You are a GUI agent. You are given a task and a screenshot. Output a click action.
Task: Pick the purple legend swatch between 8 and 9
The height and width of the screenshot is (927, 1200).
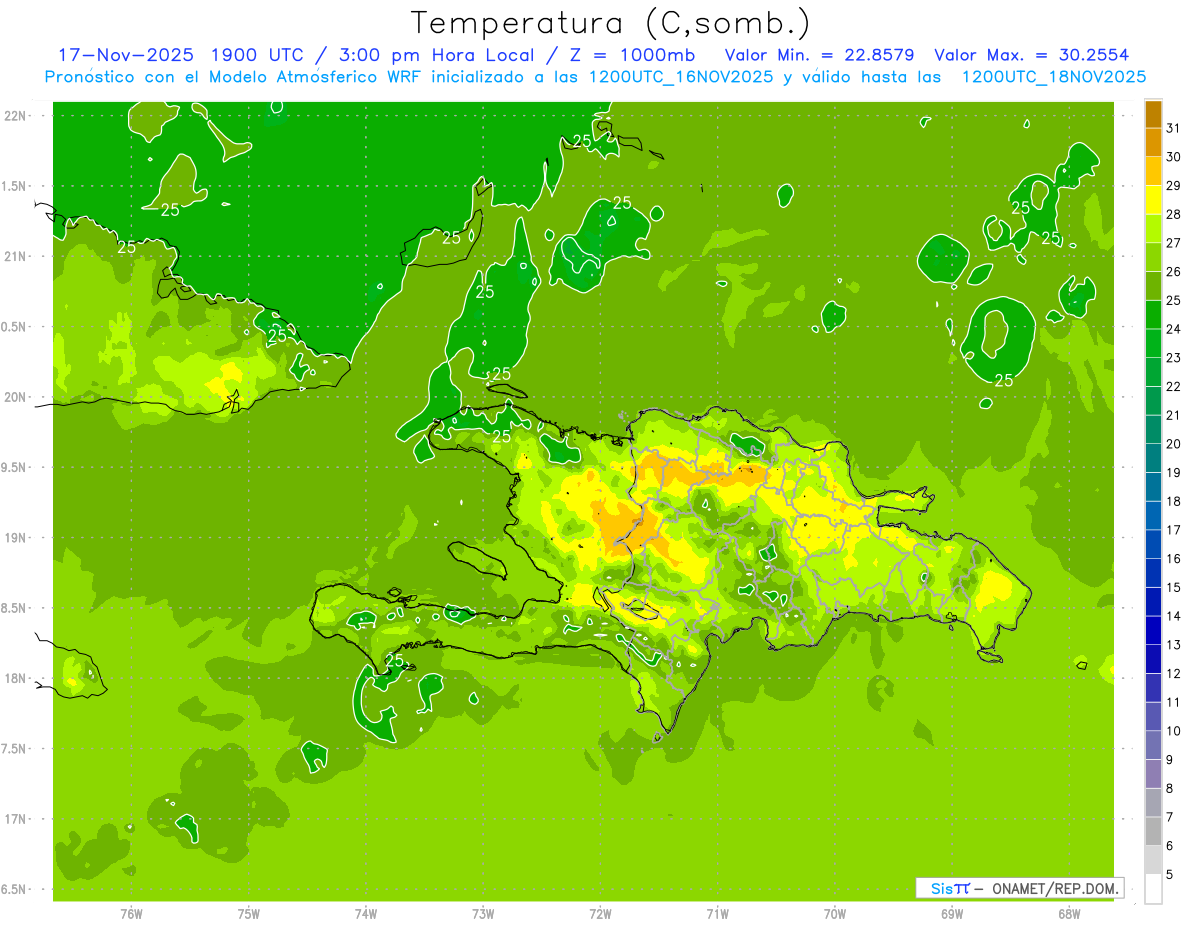pyautogui.click(x=1154, y=774)
